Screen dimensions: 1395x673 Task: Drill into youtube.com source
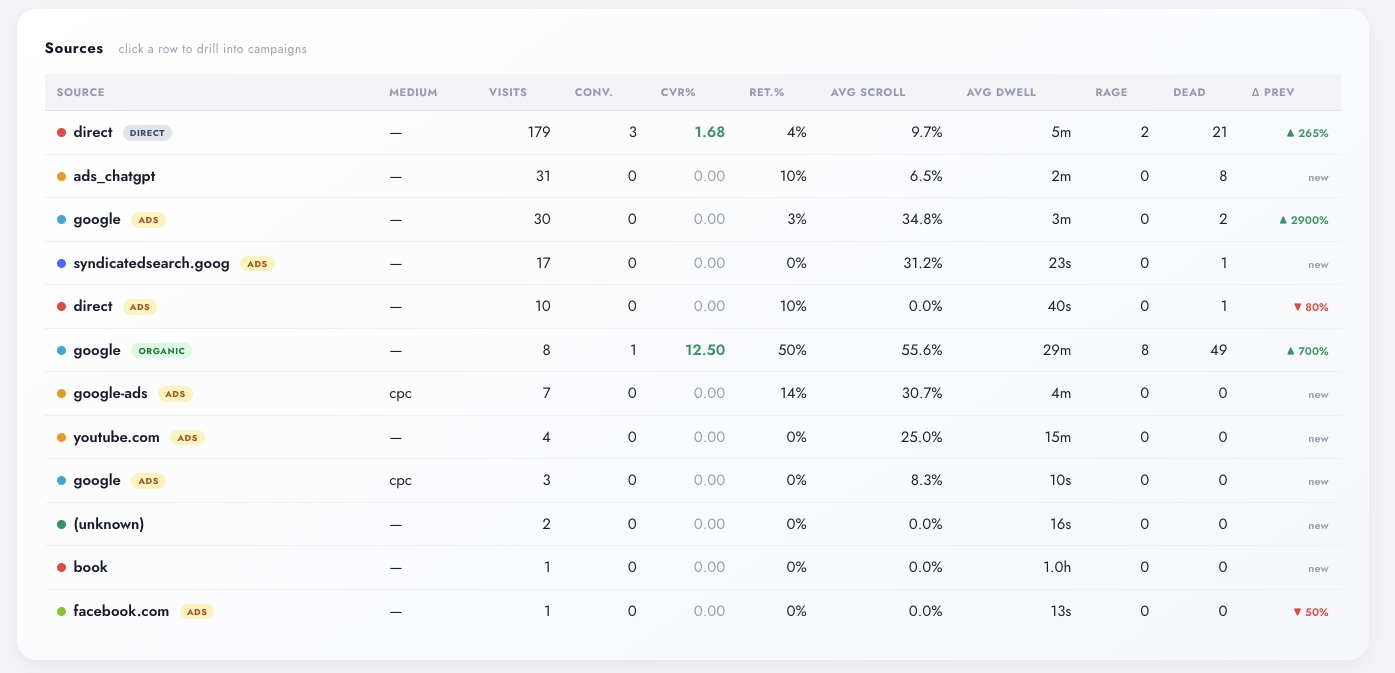pyautogui.click(x=693, y=437)
